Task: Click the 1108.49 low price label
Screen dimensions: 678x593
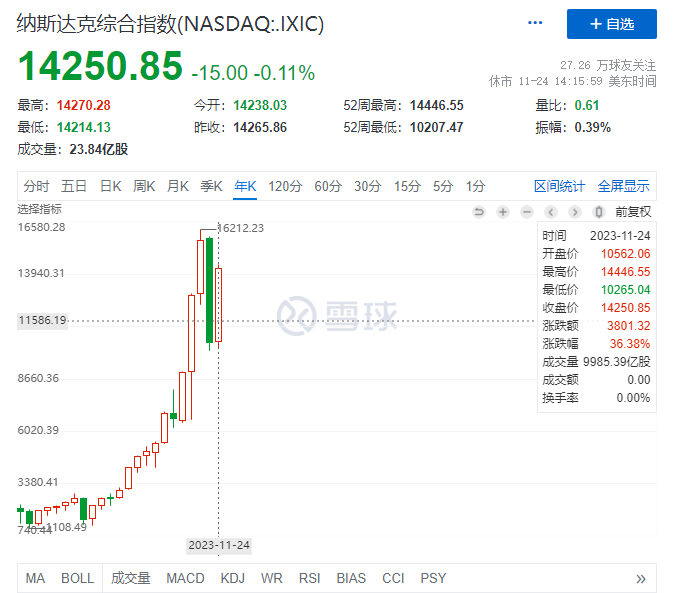Action: [66, 527]
